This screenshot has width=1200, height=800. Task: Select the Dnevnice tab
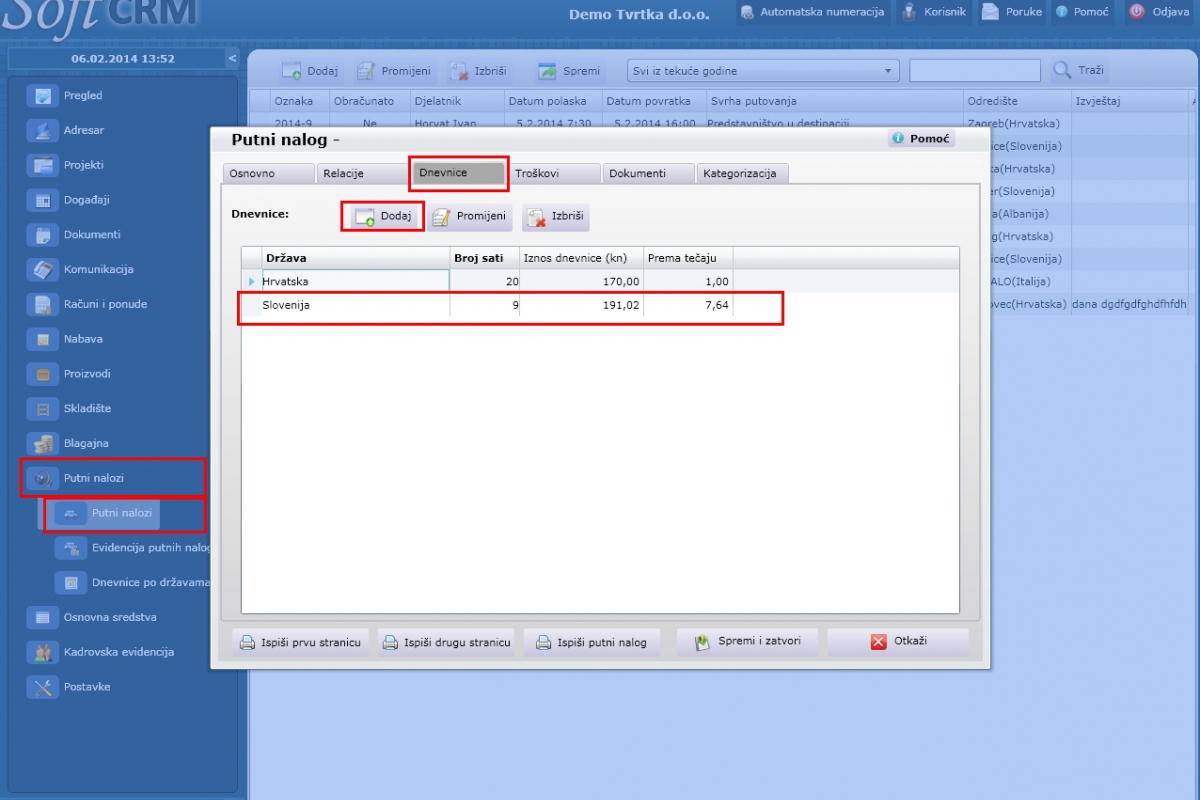click(459, 173)
